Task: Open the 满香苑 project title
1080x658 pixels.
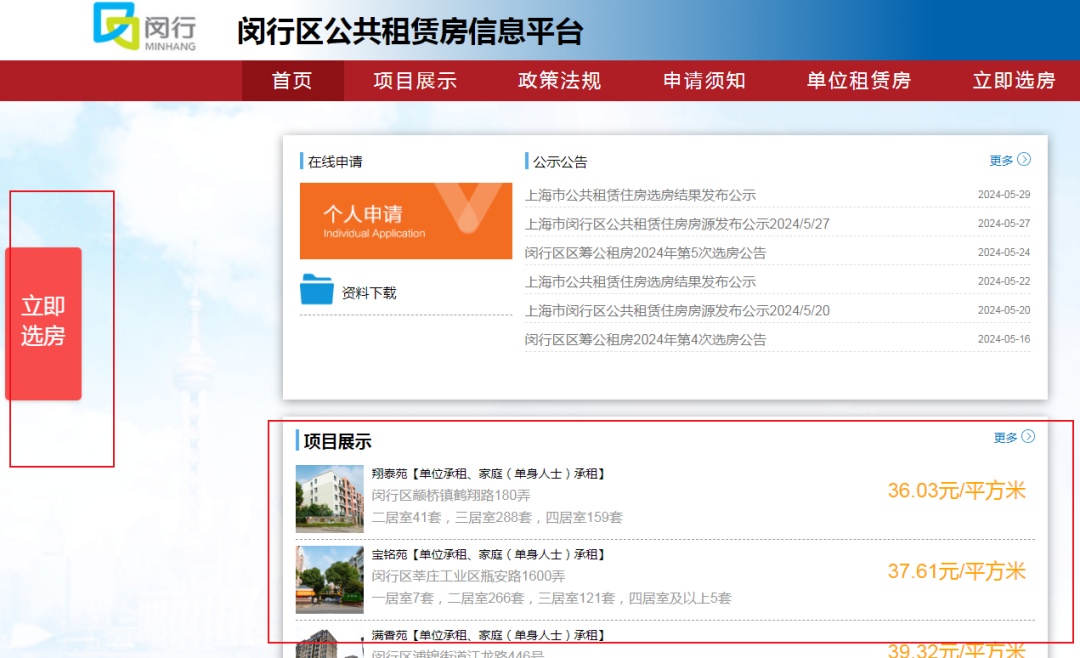Action: tap(488, 635)
